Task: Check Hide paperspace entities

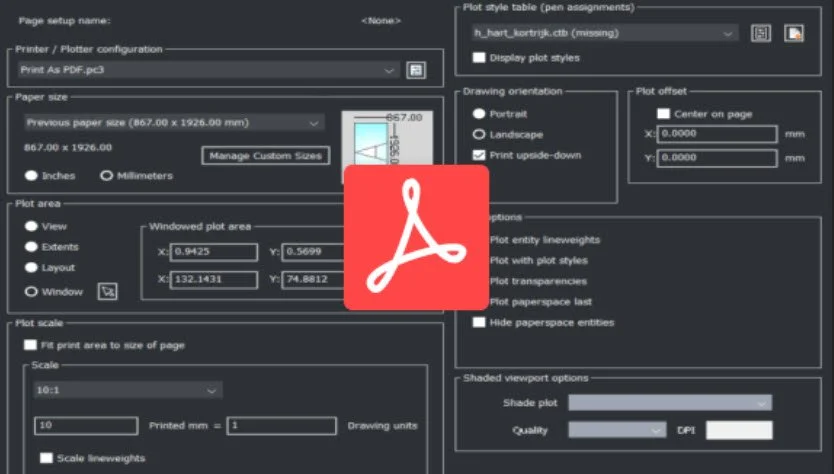Action: [479, 322]
